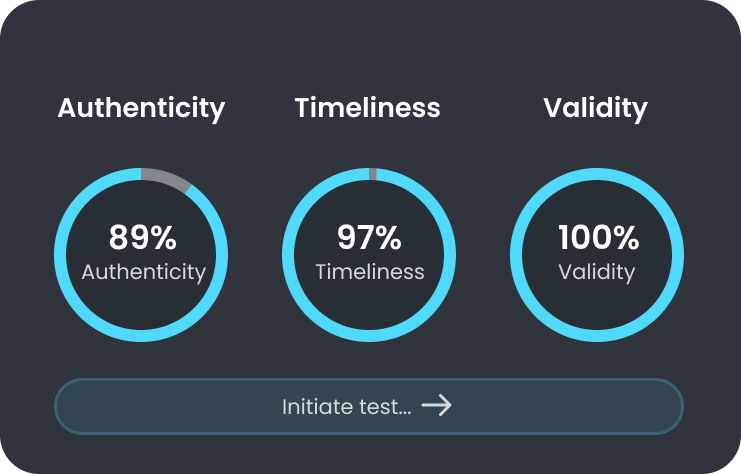
Task: Click the 100% value in the Validity gauge
Action: [597, 238]
